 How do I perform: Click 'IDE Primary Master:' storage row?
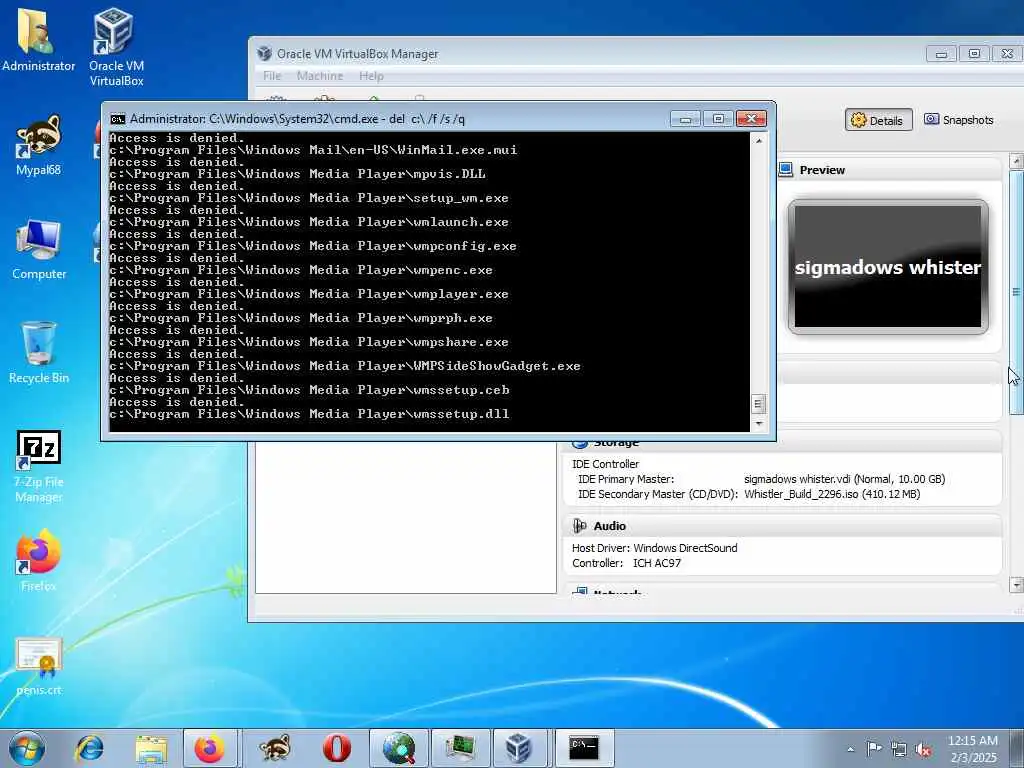coord(761,479)
